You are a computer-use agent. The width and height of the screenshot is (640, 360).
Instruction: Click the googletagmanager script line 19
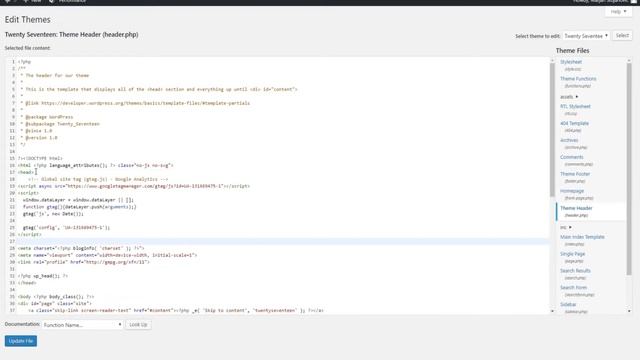click(134, 186)
